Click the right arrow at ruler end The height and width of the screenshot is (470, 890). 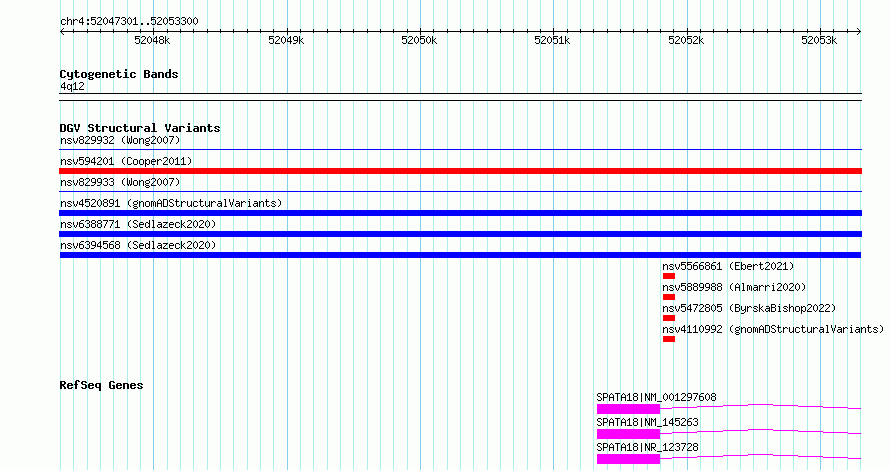coord(859,32)
